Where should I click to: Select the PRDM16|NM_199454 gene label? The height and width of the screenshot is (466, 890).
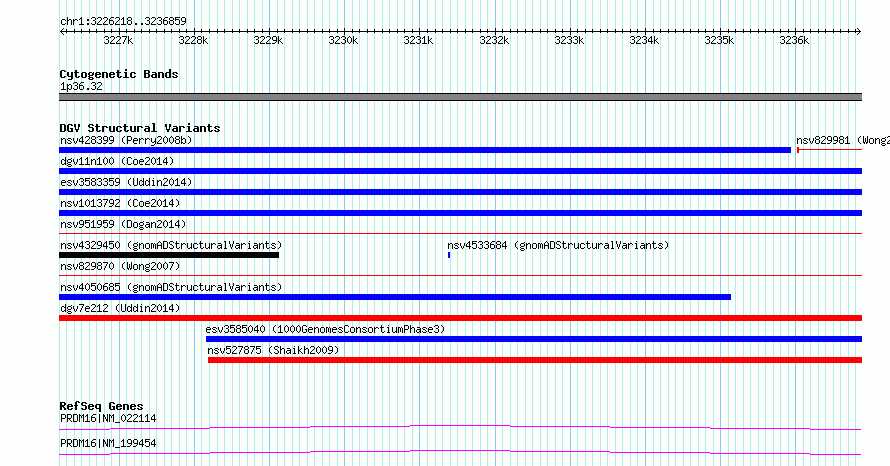point(108,443)
